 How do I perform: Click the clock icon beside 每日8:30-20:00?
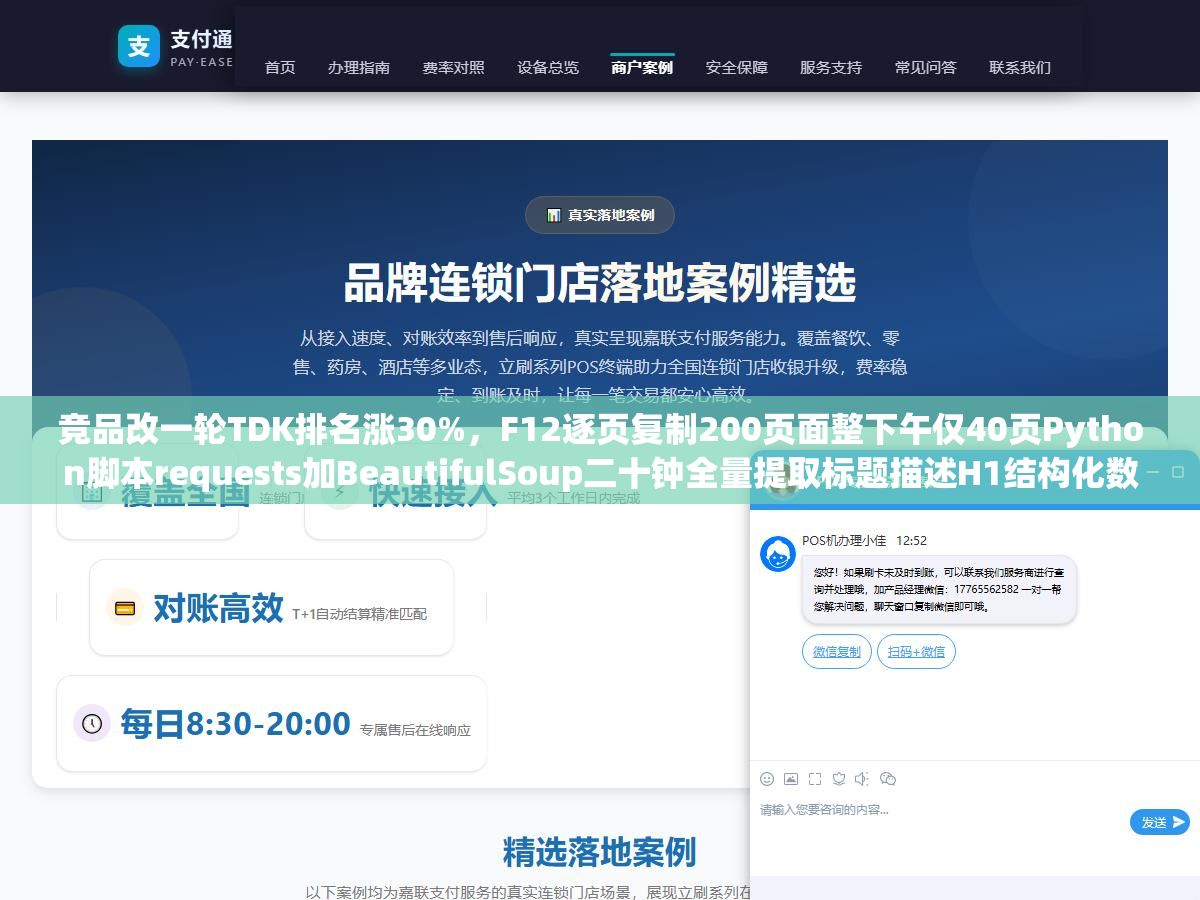click(92, 723)
